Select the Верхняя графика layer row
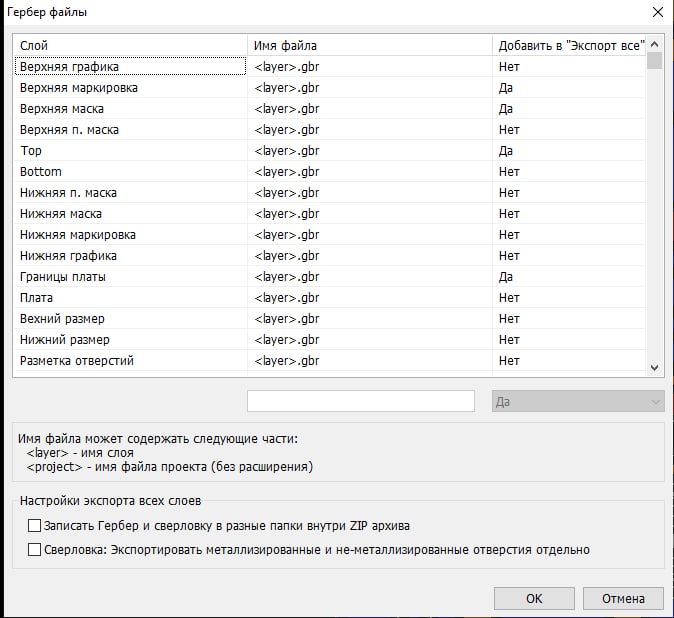 330,67
